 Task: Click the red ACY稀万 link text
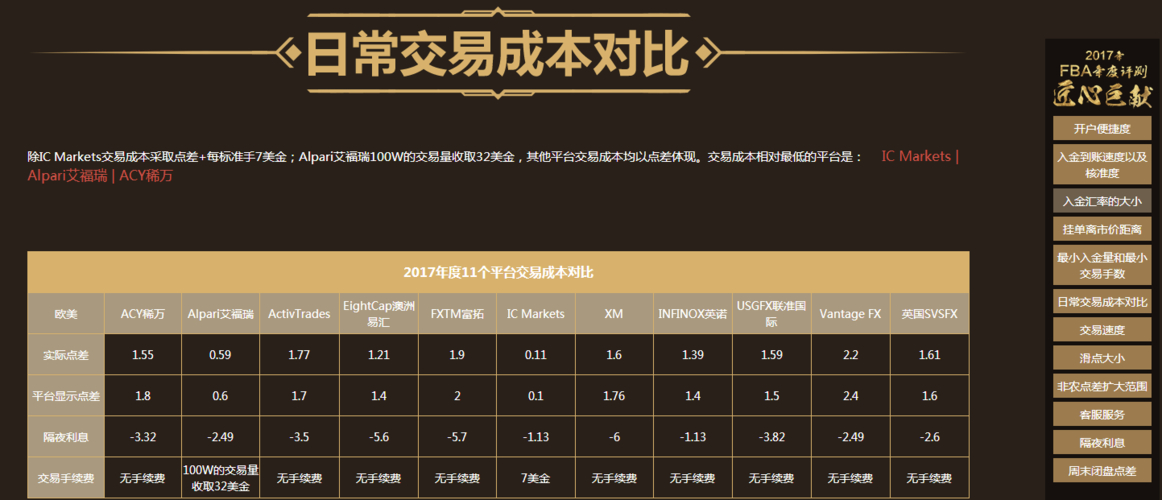click(146, 176)
